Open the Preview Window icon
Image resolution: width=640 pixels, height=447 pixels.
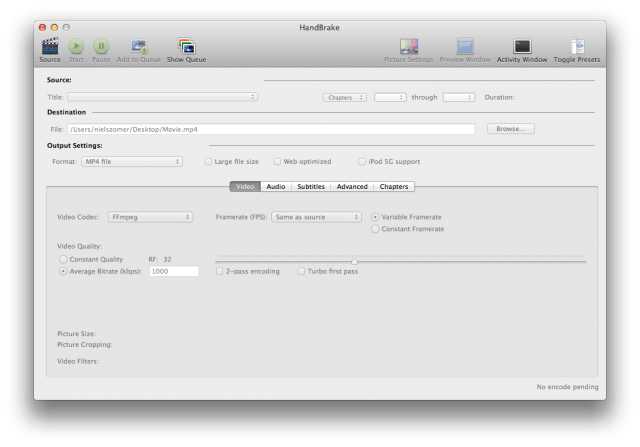tap(465, 46)
